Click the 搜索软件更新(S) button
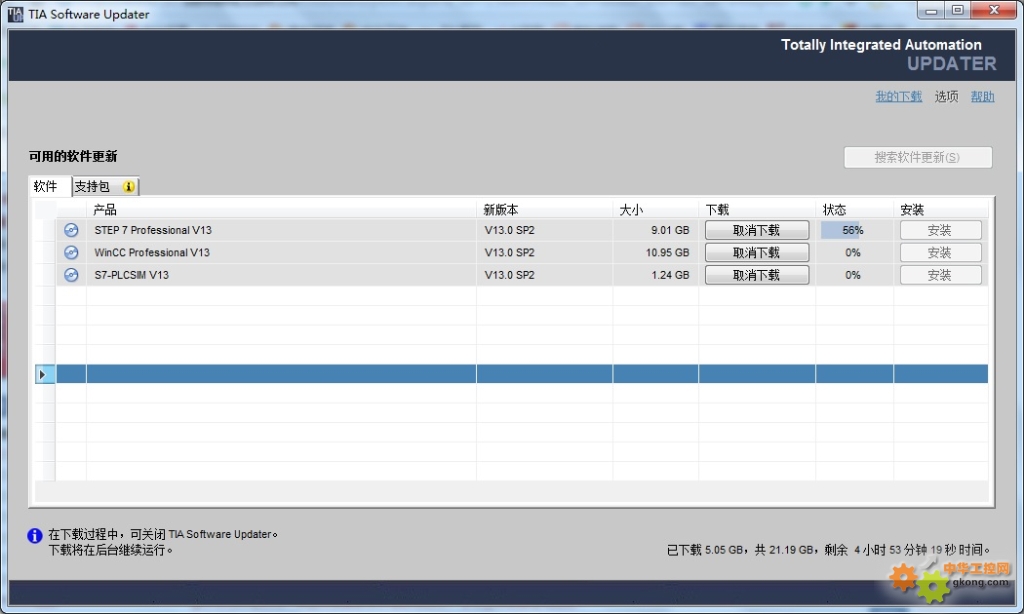Viewport: 1024px width, 614px height. tap(918, 157)
